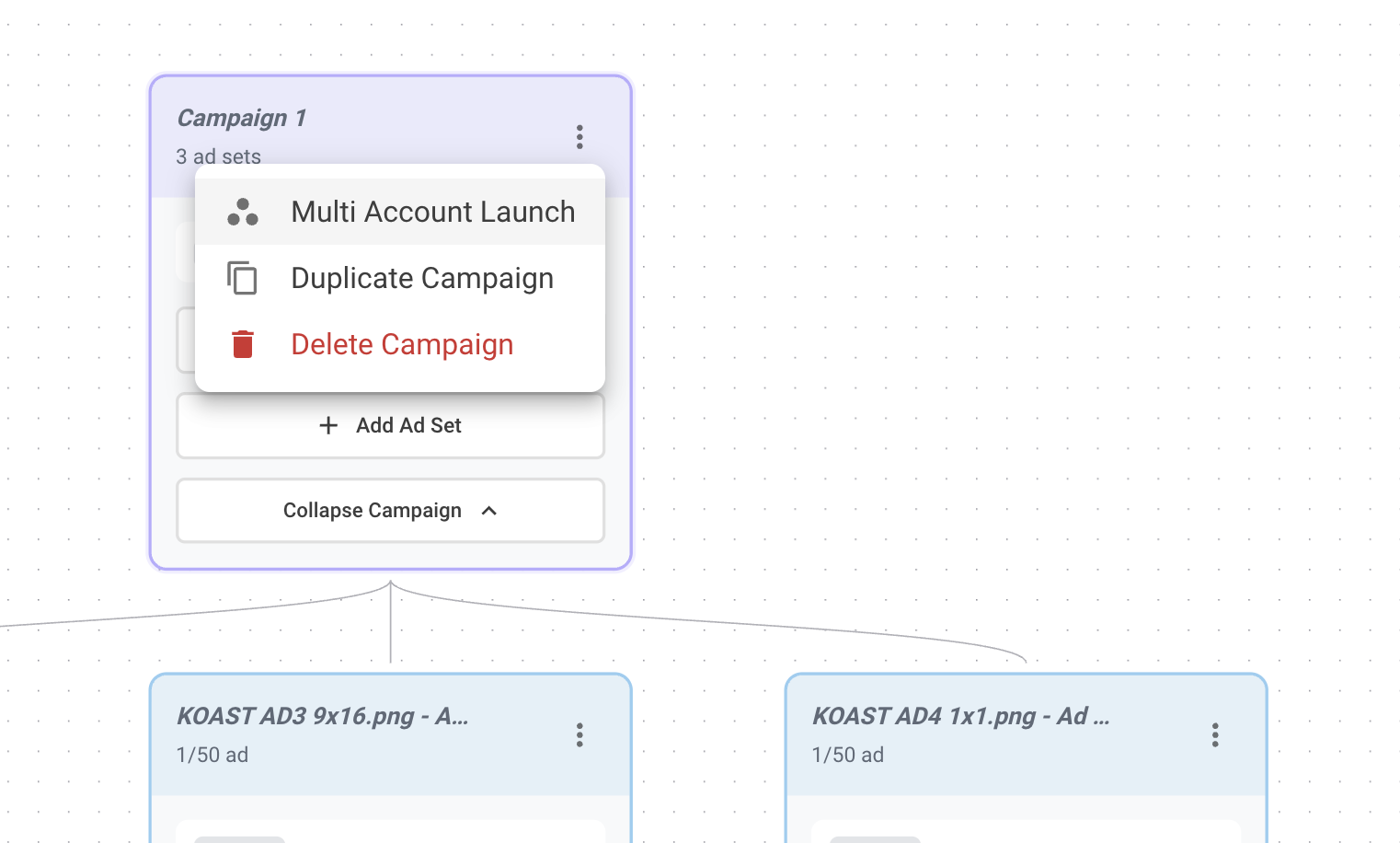1400x843 pixels.
Task: Select the KOAST AD3 9x16 ad card
Action: click(x=322, y=717)
